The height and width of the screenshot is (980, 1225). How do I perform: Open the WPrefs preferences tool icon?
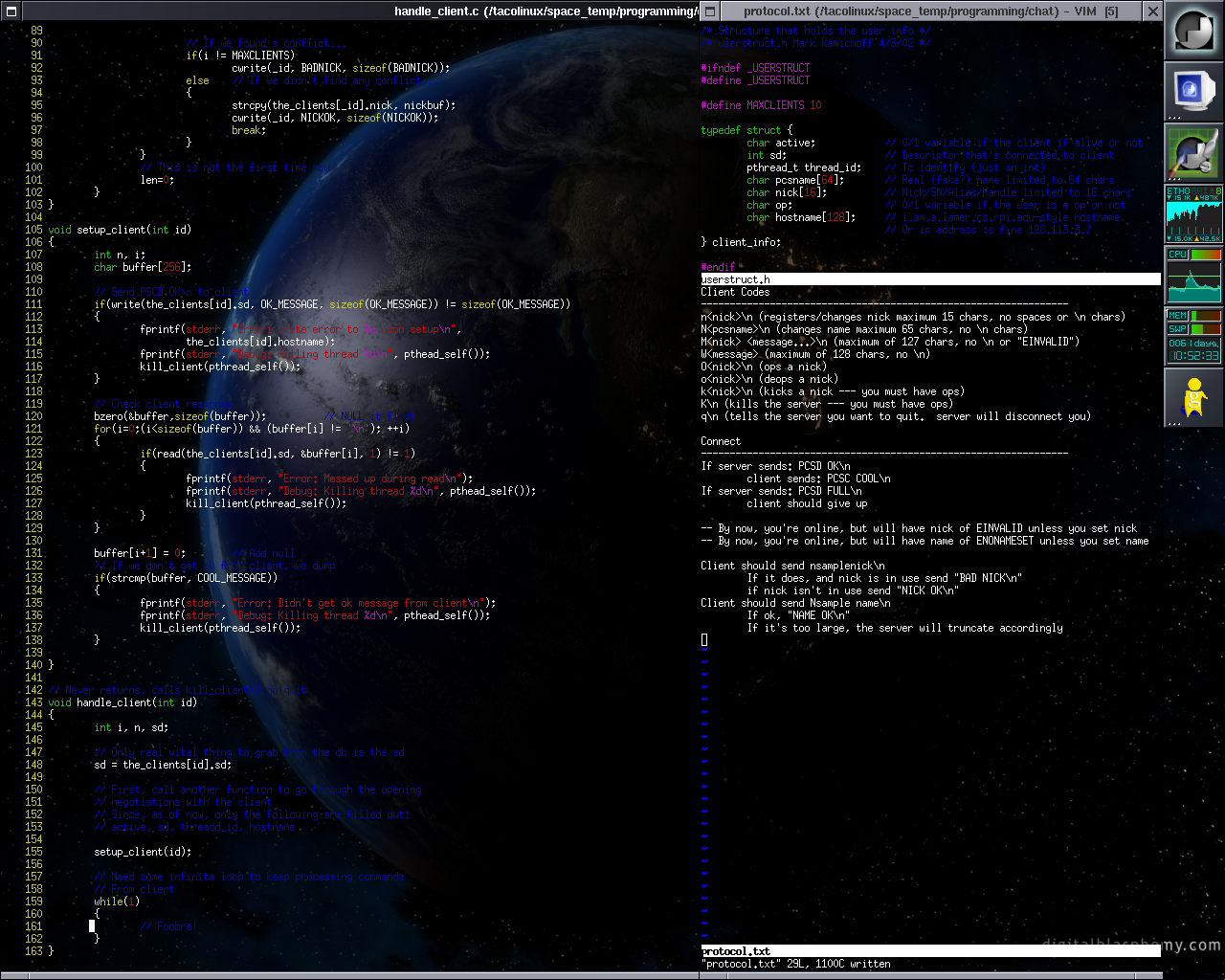(x=1193, y=152)
